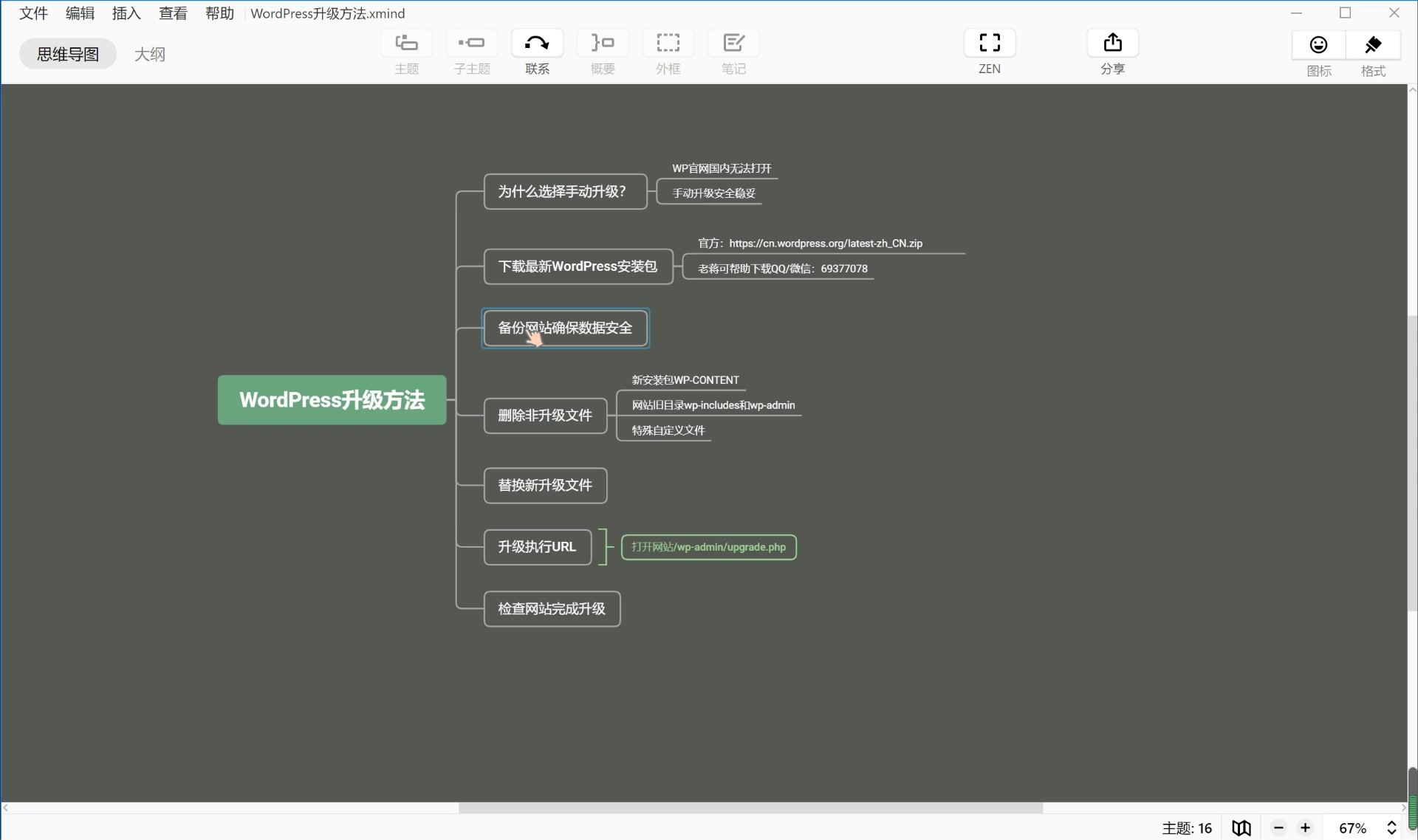
Task: Click the zoom out minus button
Action: (x=1279, y=828)
